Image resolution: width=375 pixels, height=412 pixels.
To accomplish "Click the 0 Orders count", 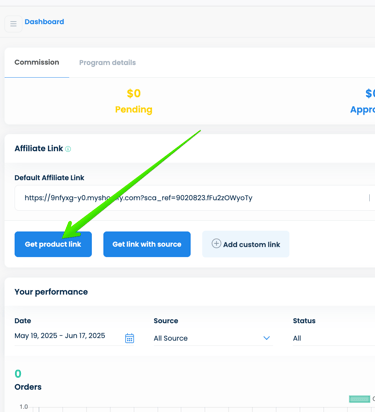I will (x=18, y=374).
